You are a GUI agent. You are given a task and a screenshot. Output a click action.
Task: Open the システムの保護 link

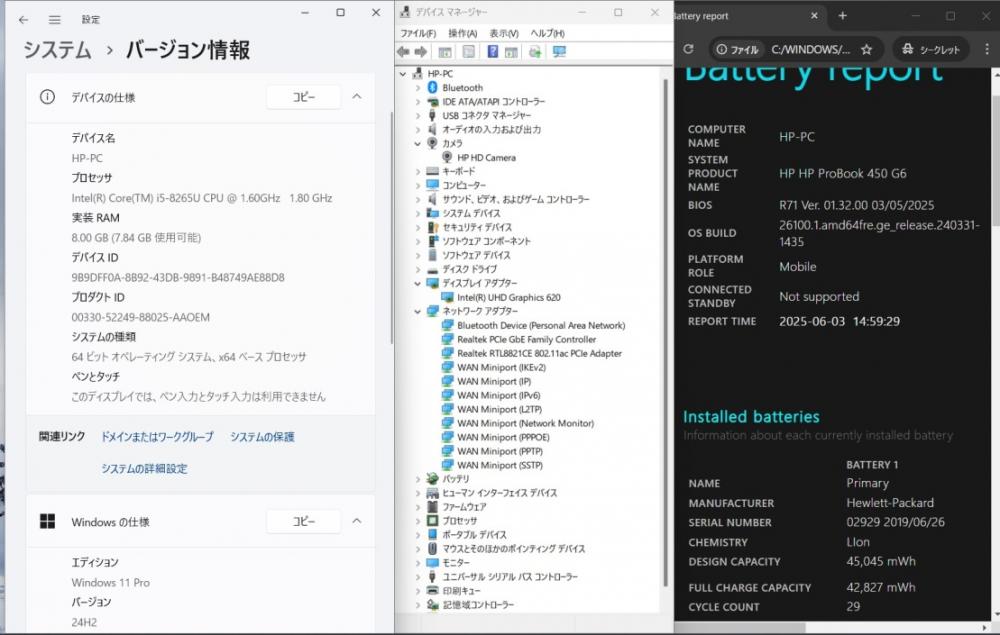(262, 437)
